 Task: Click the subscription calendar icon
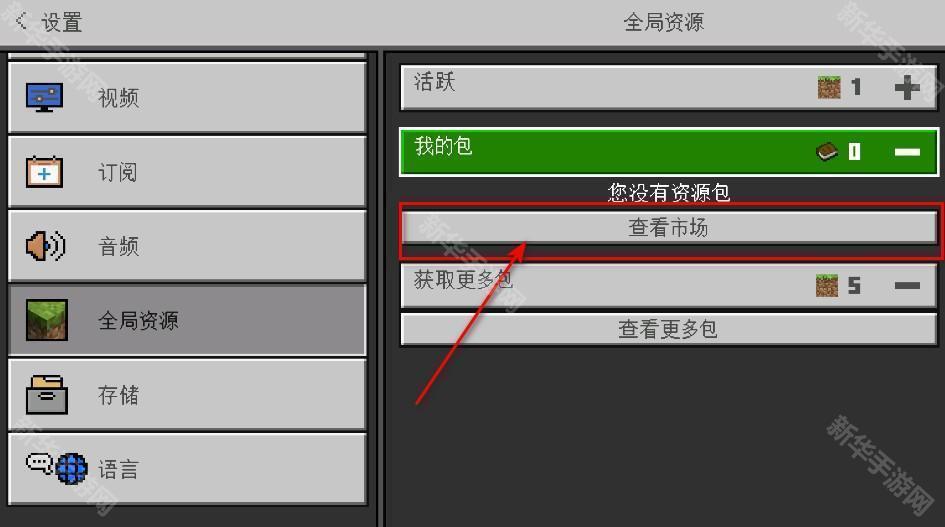[44, 172]
